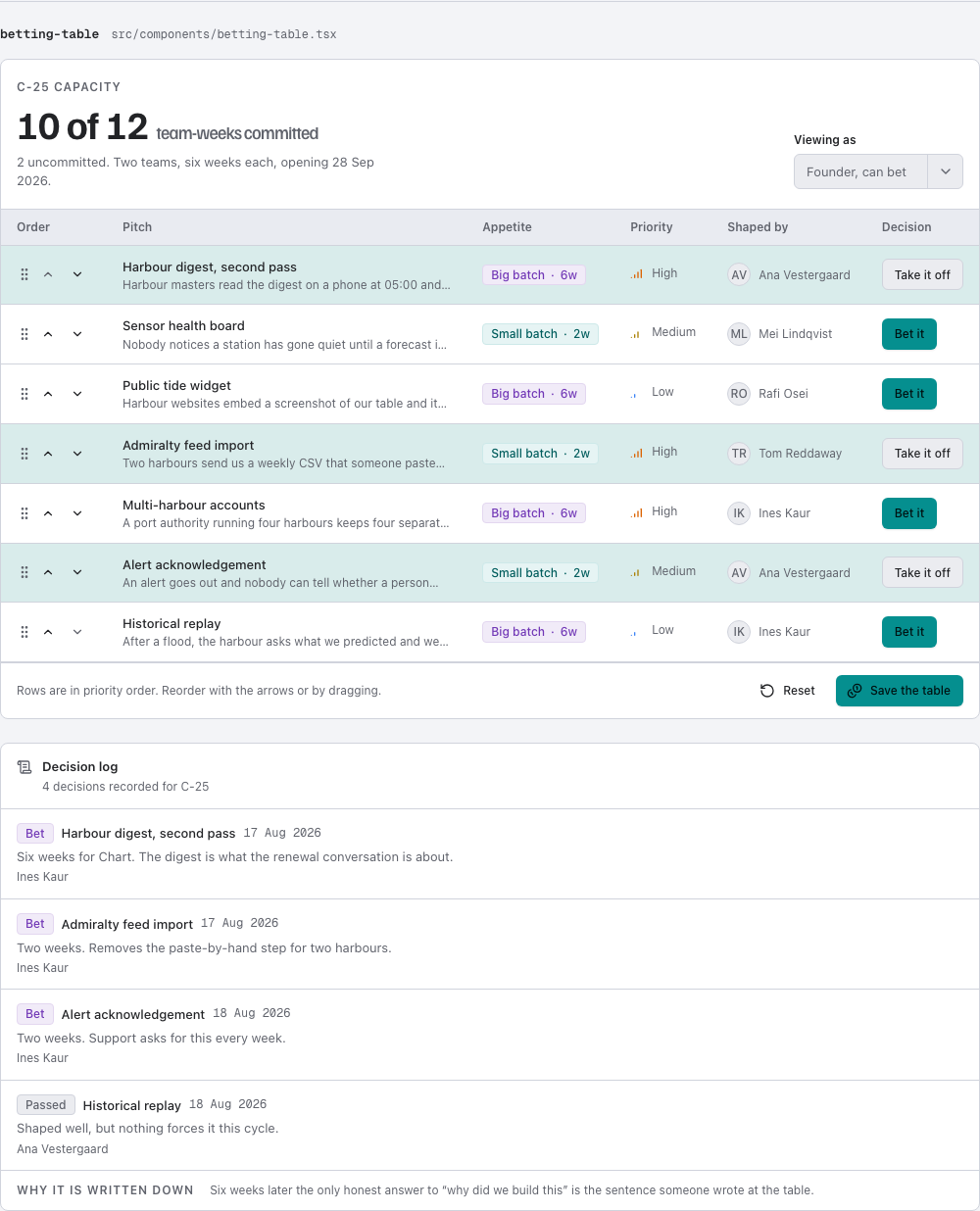Click the Alert acknowledgement title in the Decision log

133,1015
